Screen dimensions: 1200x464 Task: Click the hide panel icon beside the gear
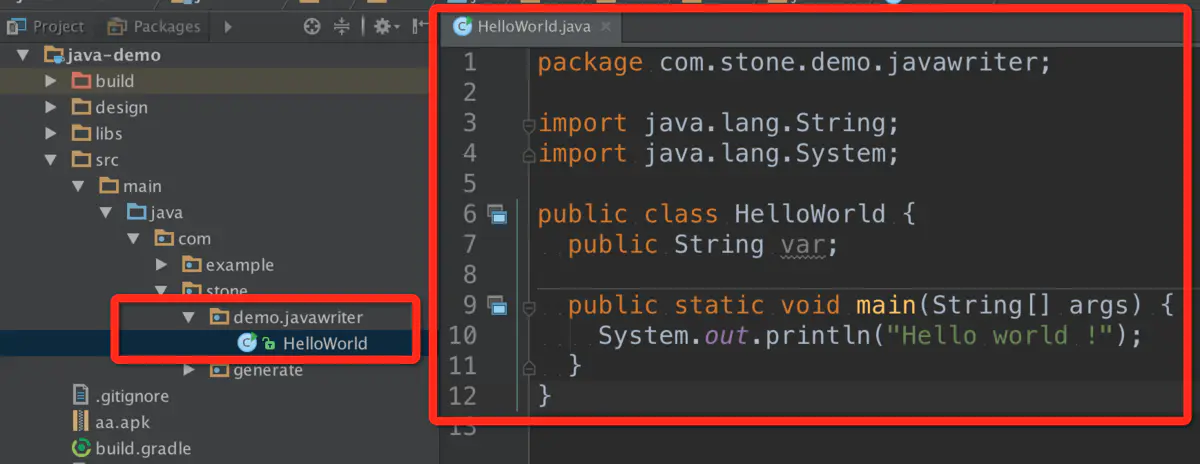pos(421,27)
